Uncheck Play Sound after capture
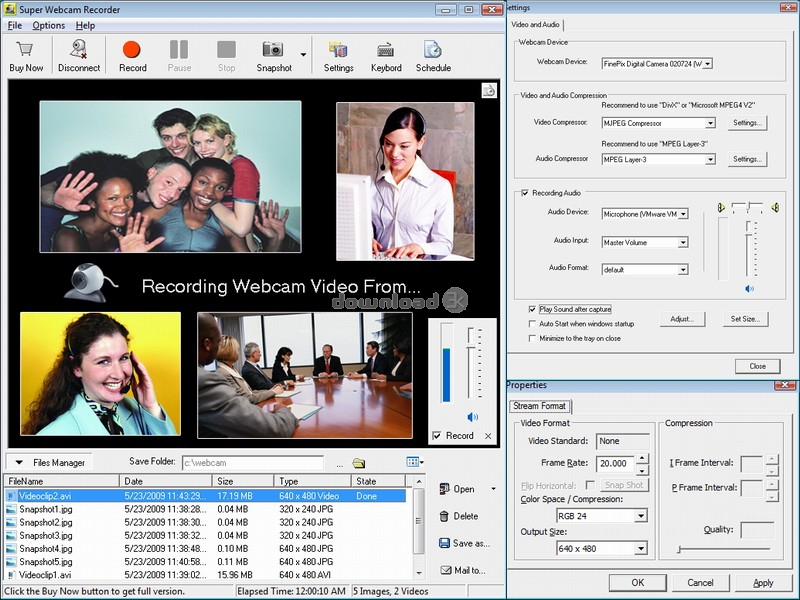The image size is (800, 600). click(532, 310)
